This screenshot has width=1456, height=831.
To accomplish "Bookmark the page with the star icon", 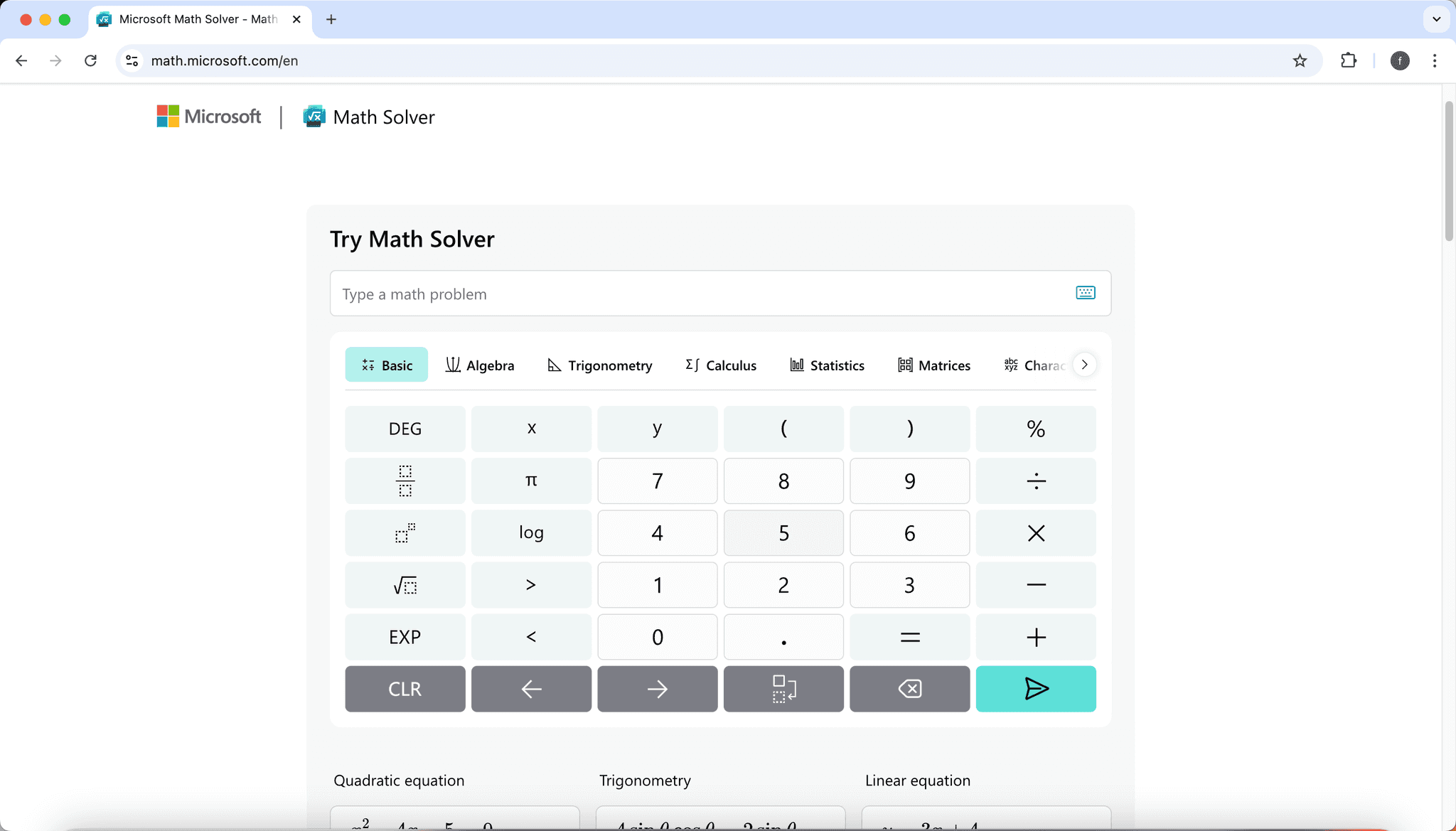I will [1300, 60].
